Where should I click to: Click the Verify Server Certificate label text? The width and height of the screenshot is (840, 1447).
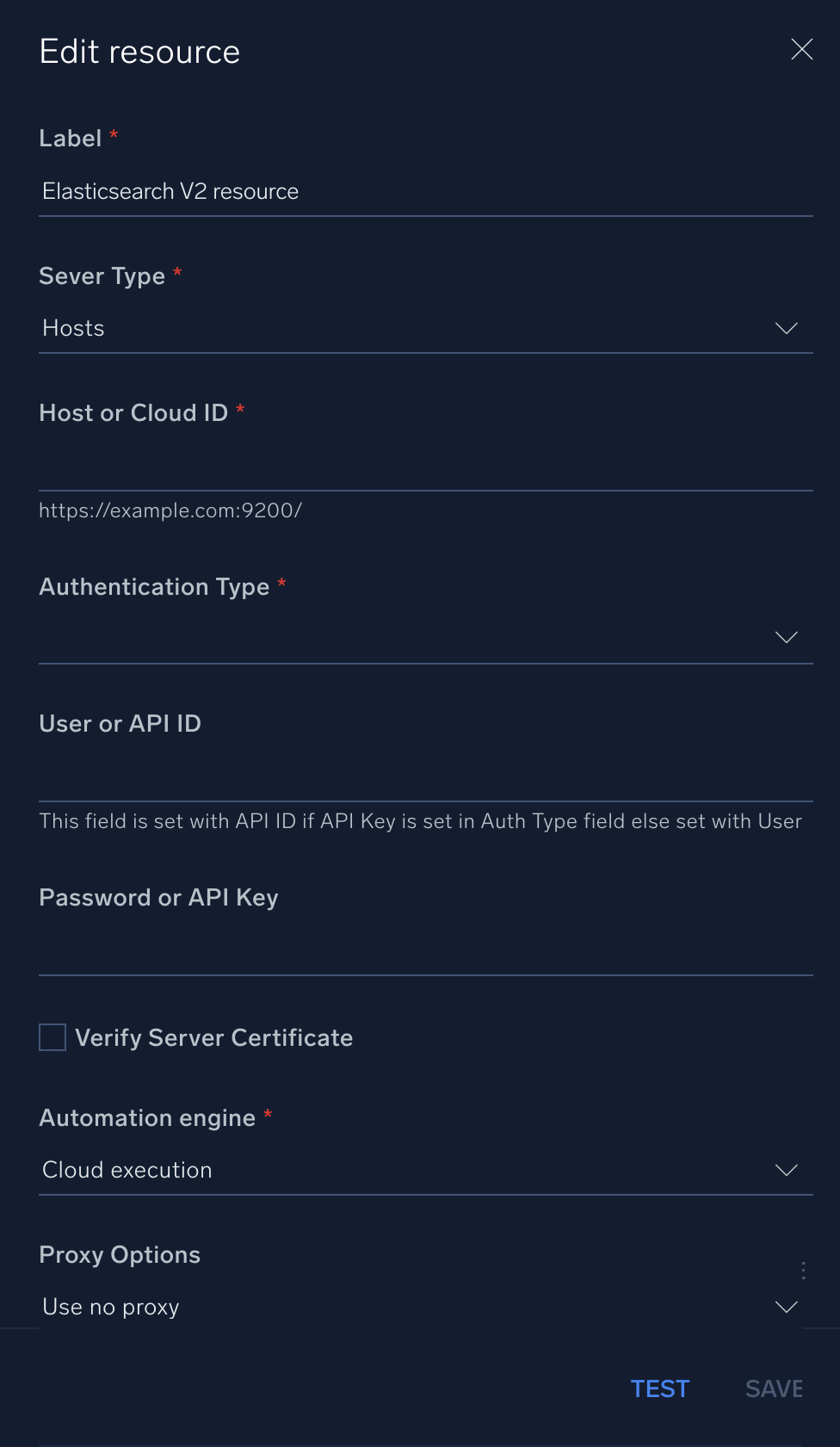pyautogui.click(x=213, y=1038)
